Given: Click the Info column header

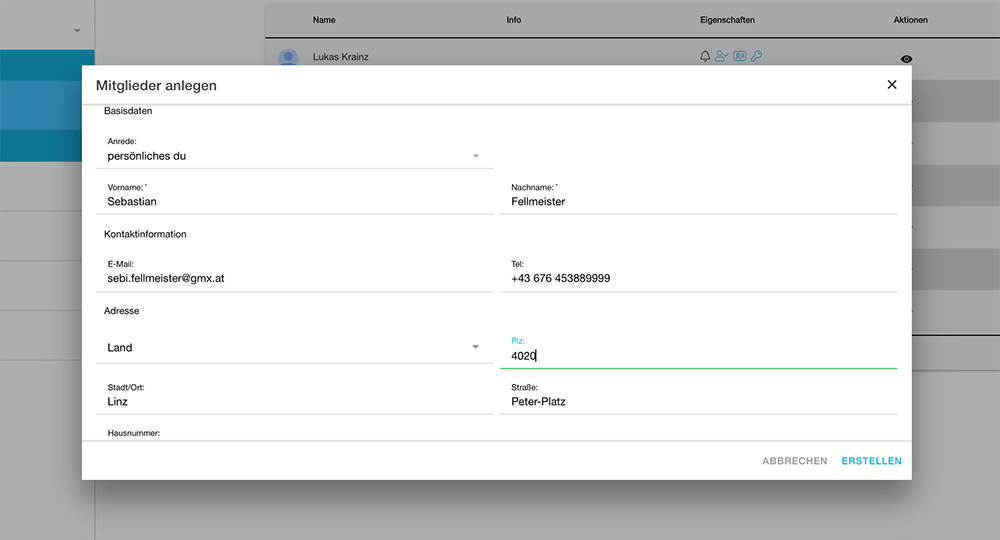Looking at the screenshot, I should pyautogui.click(x=513, y=20).
